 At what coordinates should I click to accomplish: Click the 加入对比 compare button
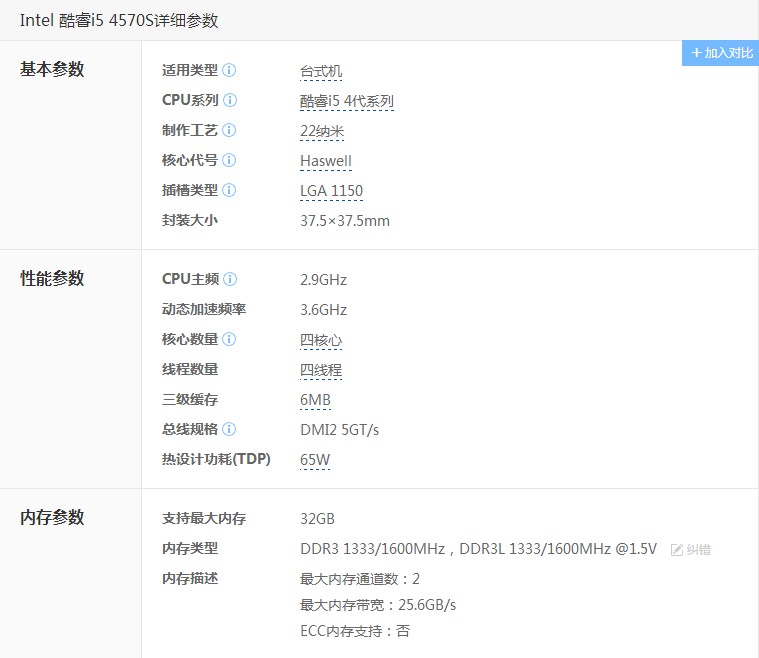[x=720, y=53]
